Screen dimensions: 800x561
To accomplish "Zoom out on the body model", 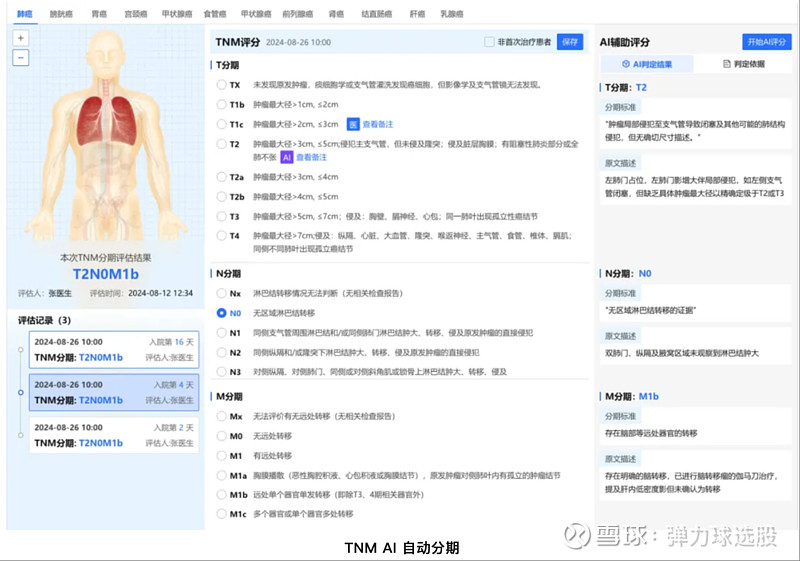I will click(x=21, y=57).
